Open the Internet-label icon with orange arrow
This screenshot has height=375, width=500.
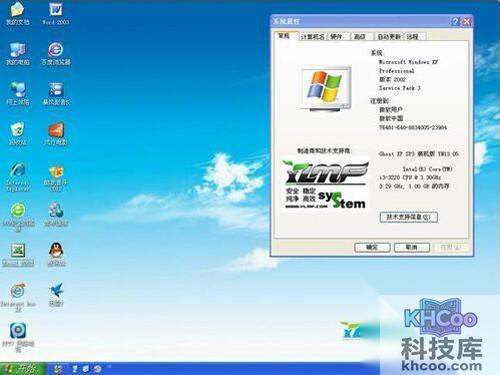pyautogui.click(x=18, y=297)
